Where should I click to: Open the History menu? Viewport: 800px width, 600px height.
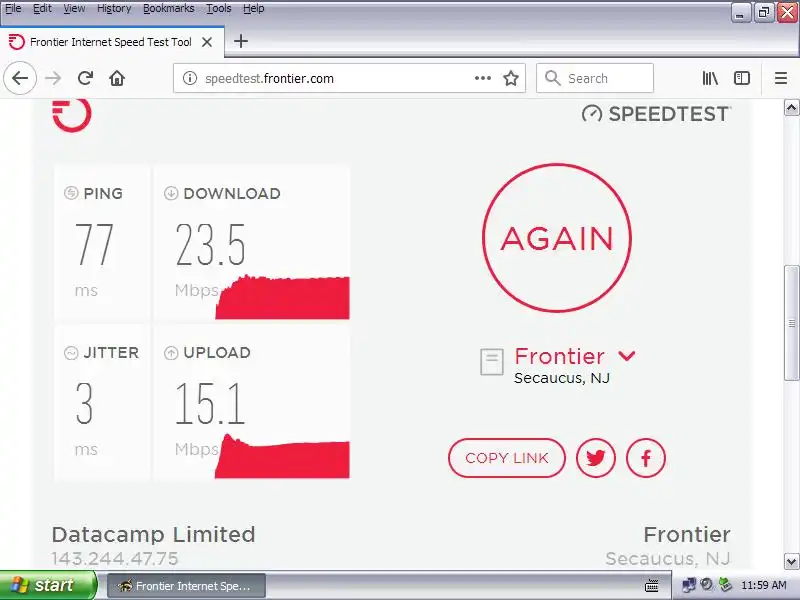coord(114,9)
